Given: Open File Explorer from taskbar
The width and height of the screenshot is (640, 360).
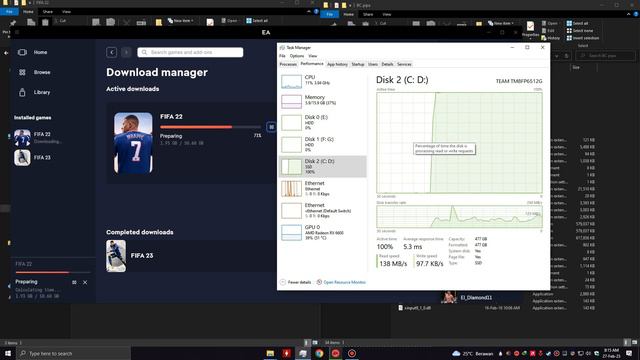Looking at the screenshot, I should point(270,353).
